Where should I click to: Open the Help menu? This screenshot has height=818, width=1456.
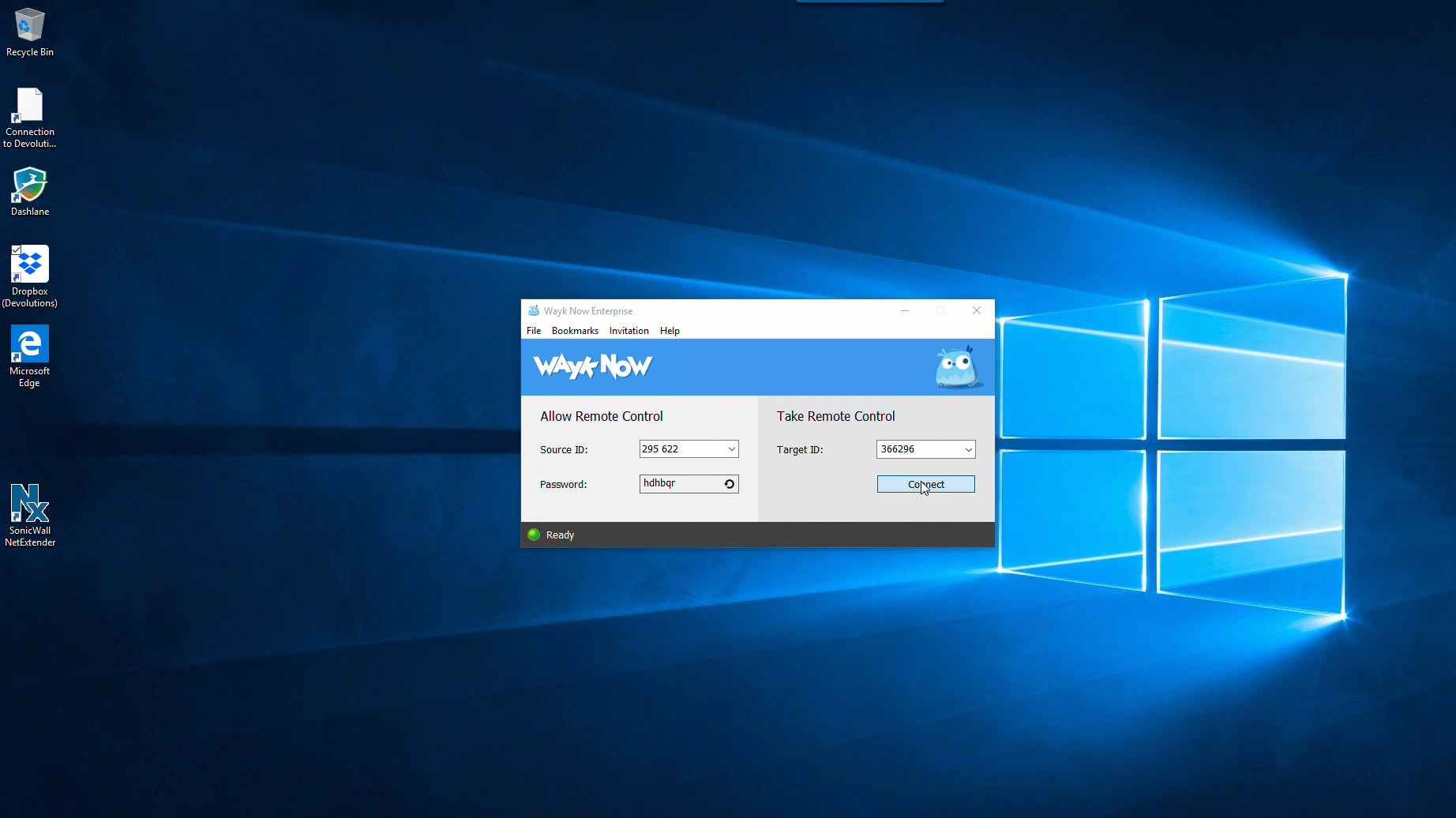tap(670, 331)
